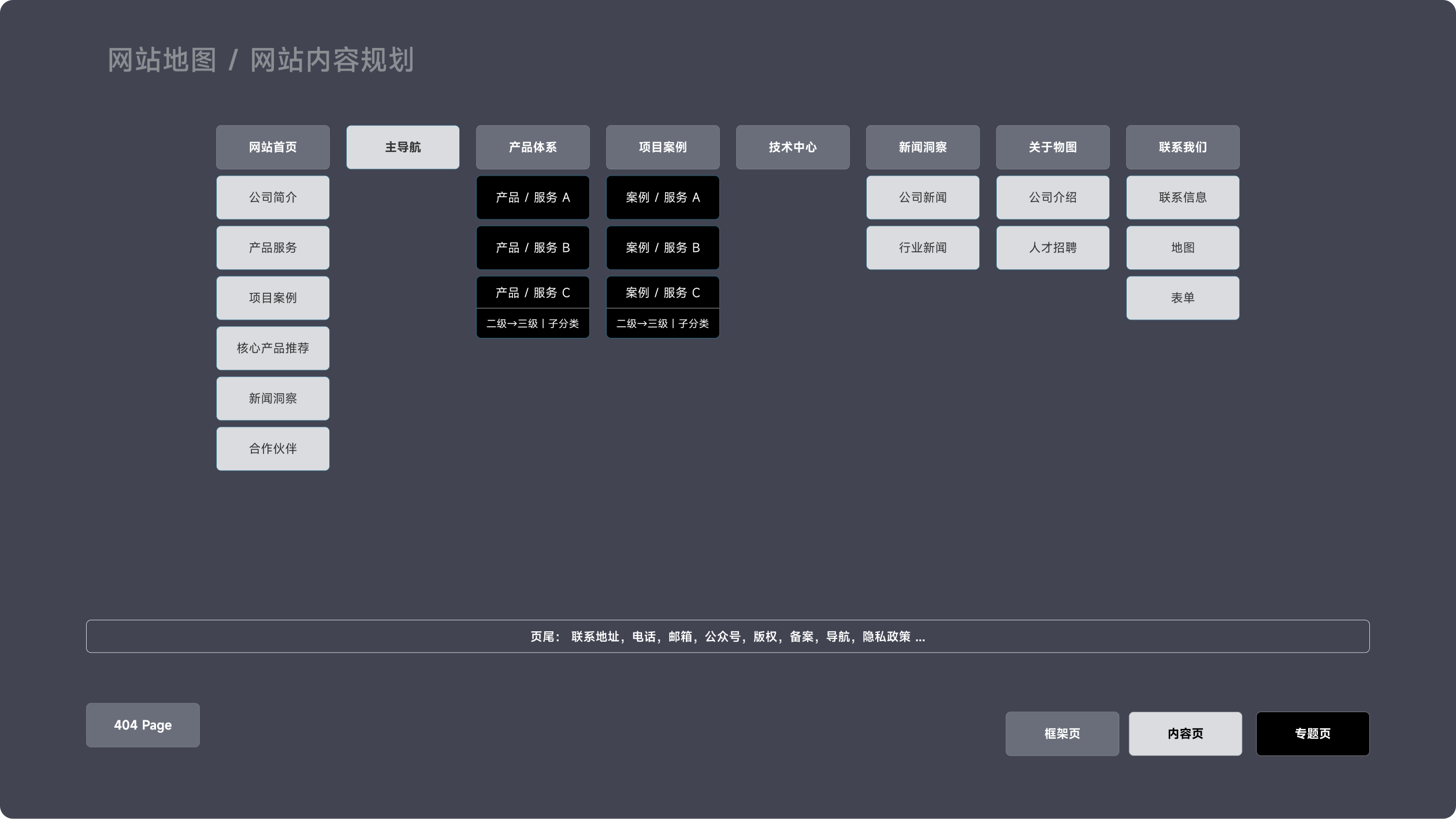Open the 行业新闻 box
The height and width of the screenshot is (819, 1456).
tap(923, 248)
